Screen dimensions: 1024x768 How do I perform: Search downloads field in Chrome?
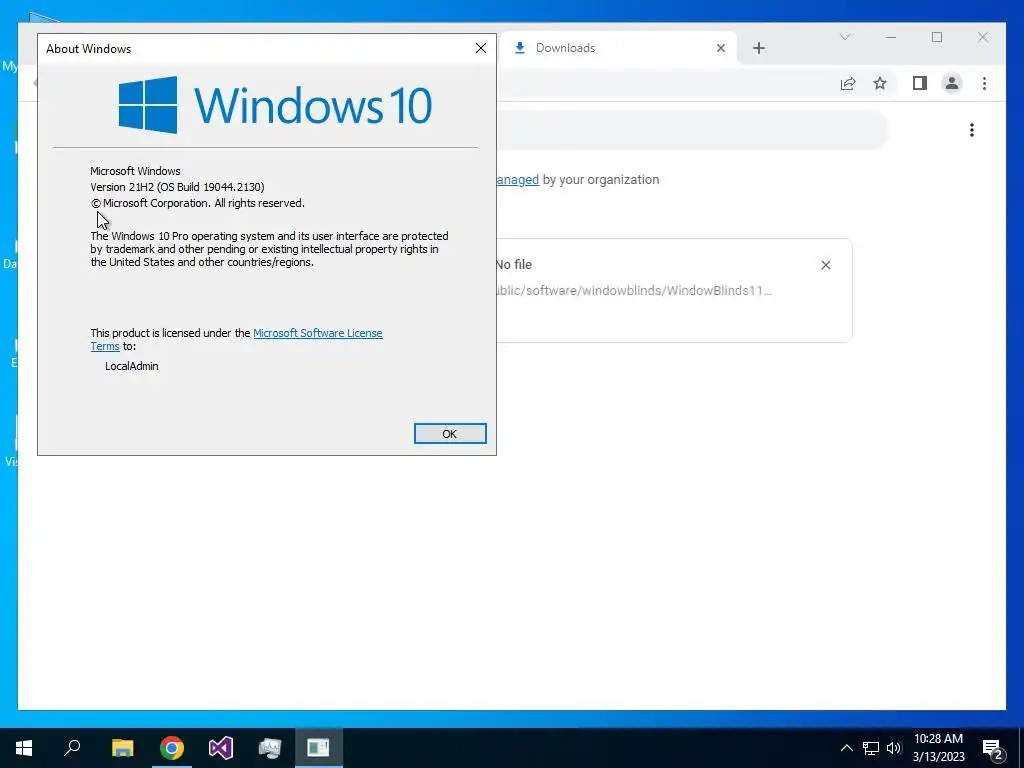(692, 130)
